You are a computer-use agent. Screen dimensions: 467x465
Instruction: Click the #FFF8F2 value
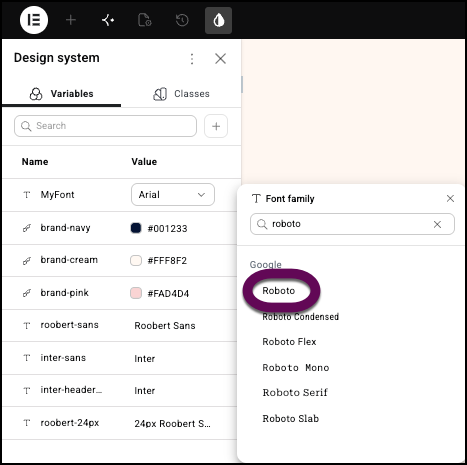167,261
